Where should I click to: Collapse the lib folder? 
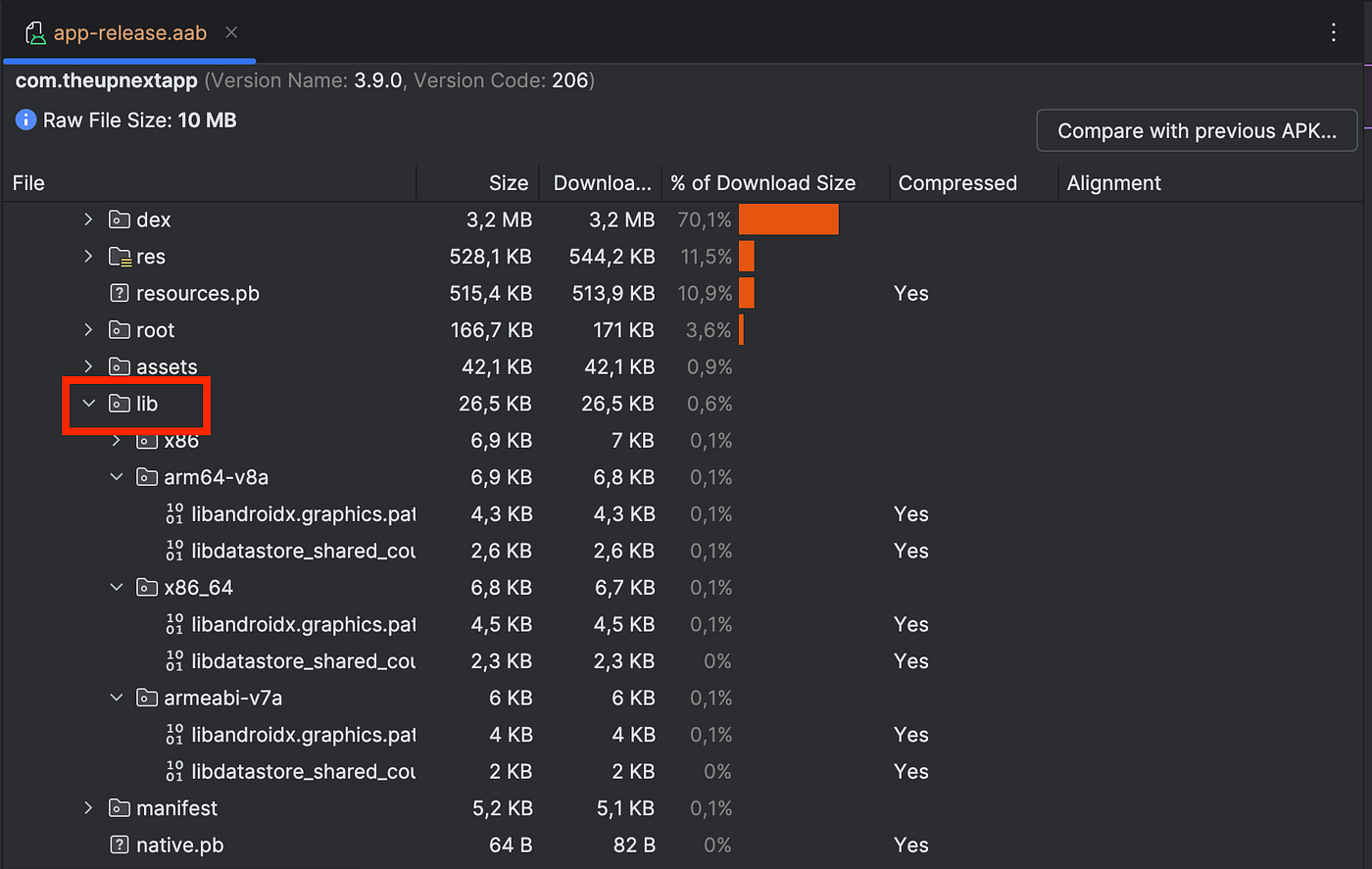pos(89,403)
